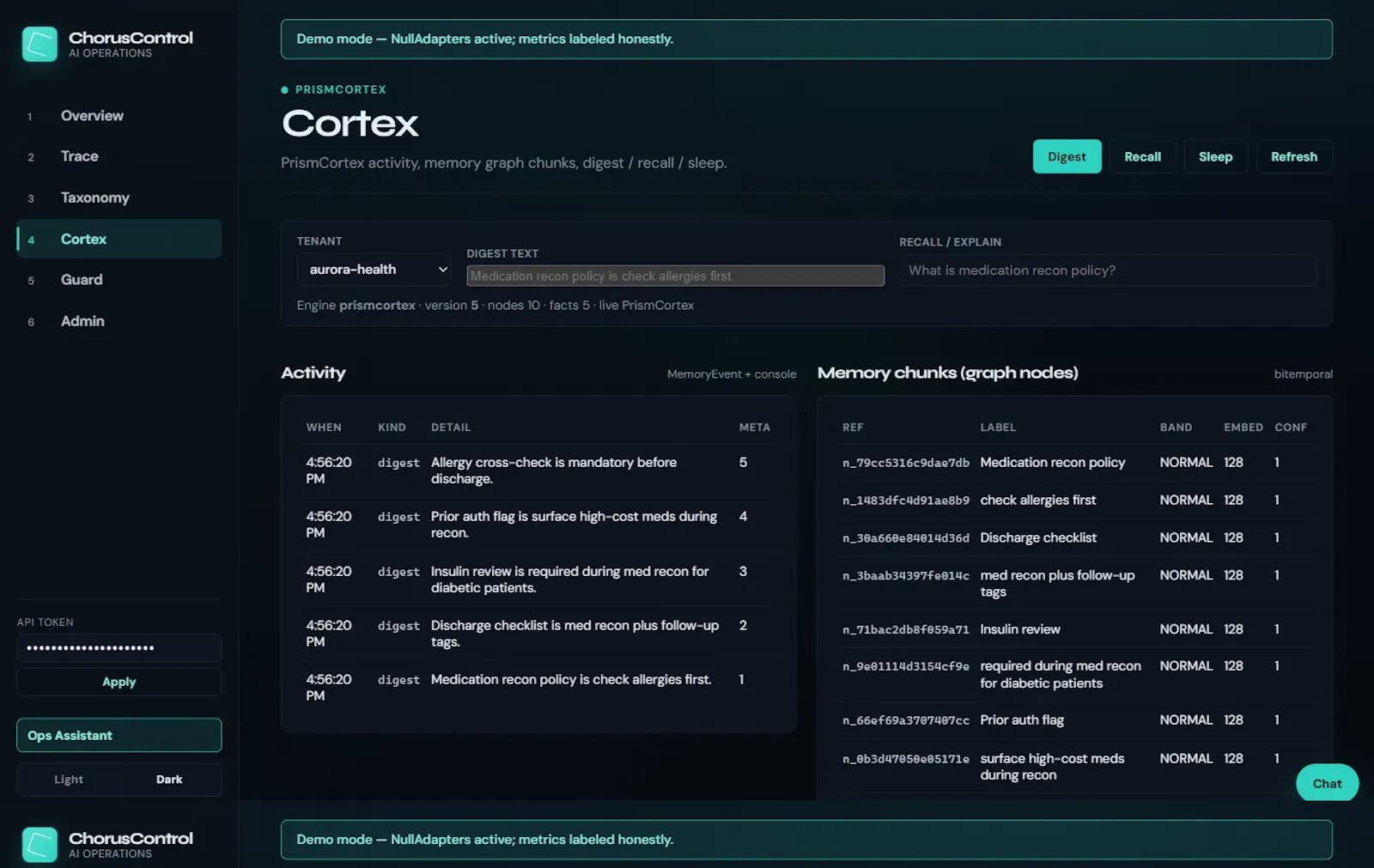This screenshot has height=868, width=1374.
Task: Open the Chat bubble
Action: [1327, 783]
